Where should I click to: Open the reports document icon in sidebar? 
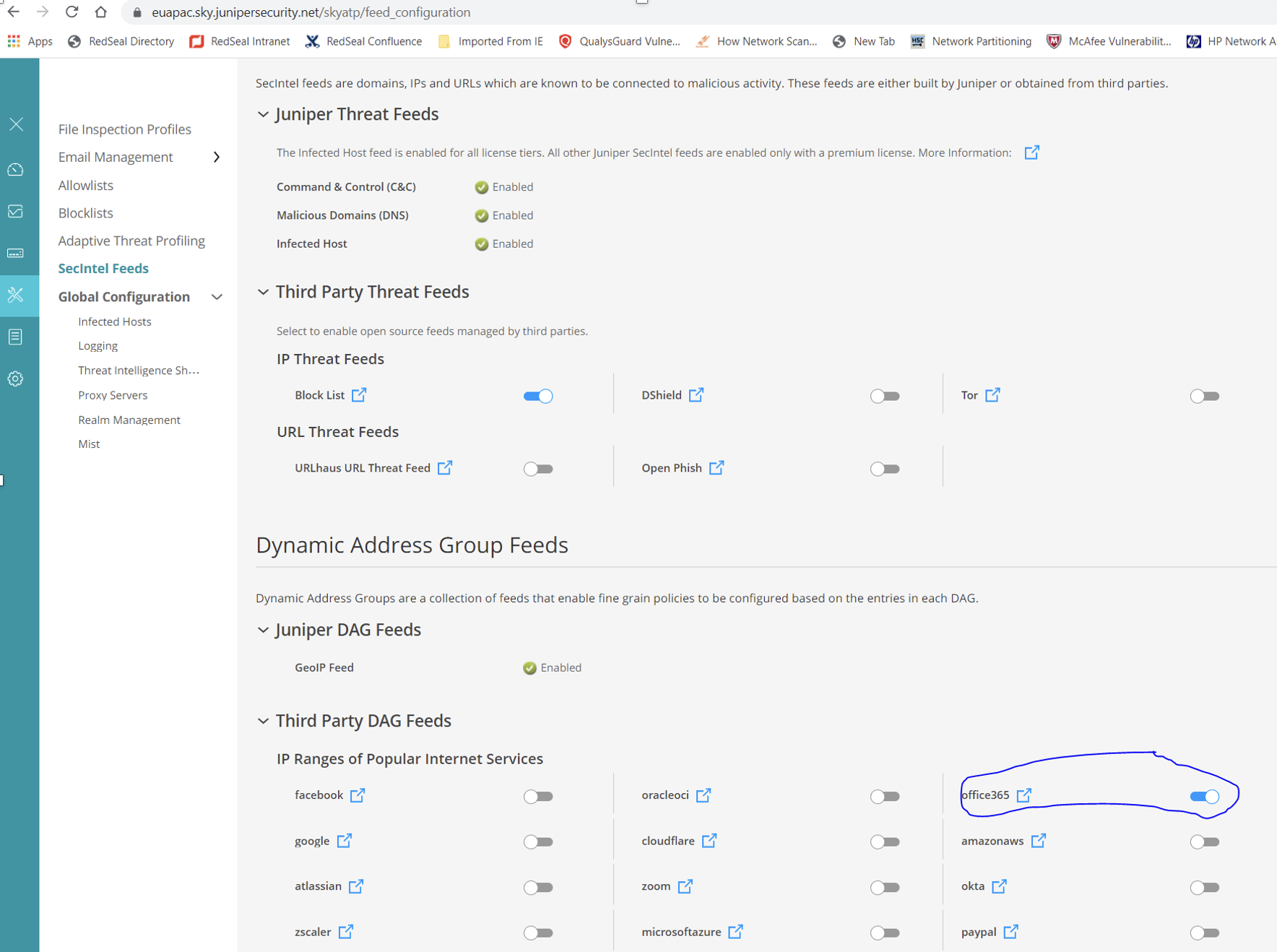16,337
